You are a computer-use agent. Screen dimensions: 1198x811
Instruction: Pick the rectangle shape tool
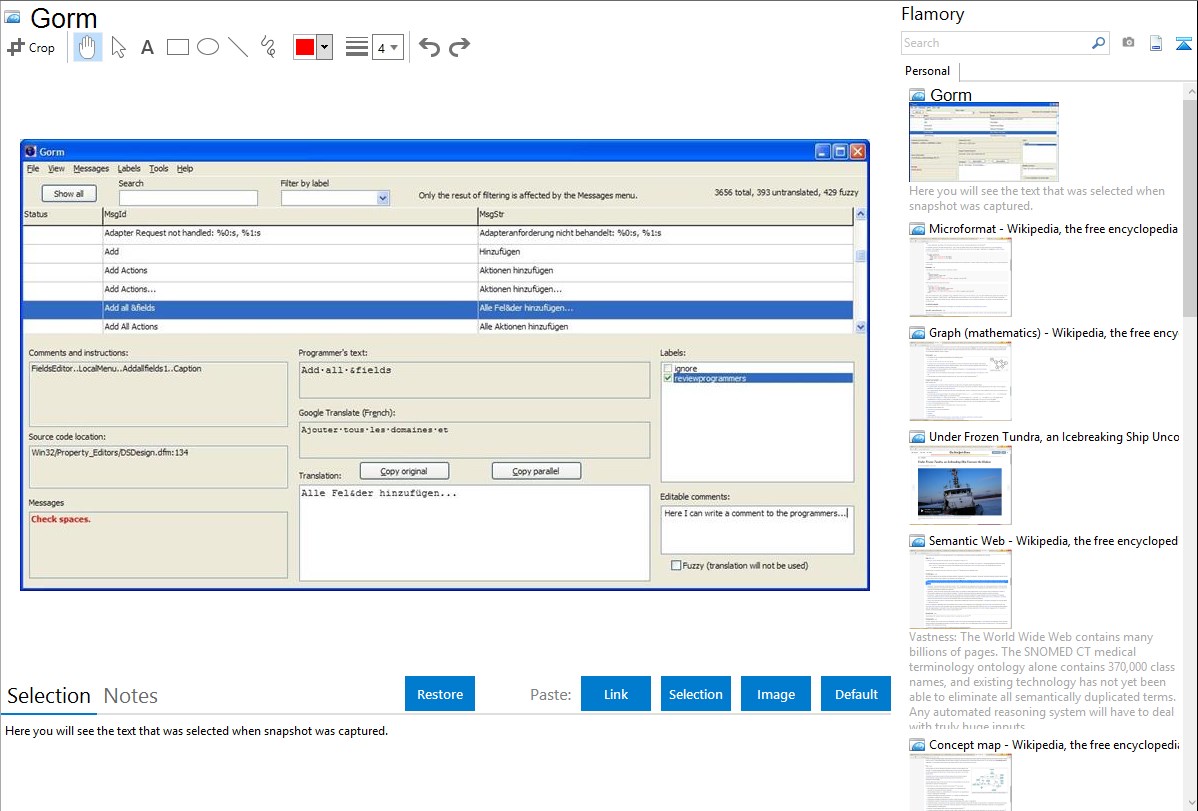click(x=177, y=47)
